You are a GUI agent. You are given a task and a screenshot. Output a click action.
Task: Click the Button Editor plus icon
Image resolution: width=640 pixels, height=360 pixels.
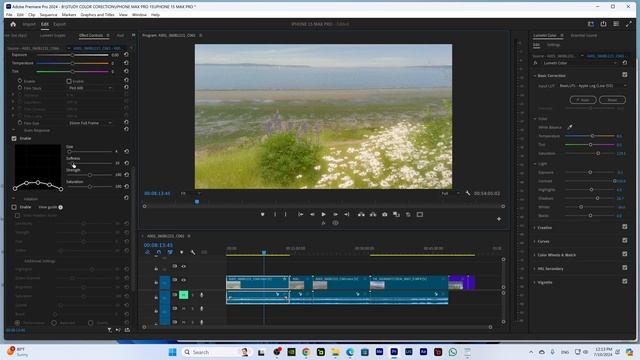pos(499,219)
